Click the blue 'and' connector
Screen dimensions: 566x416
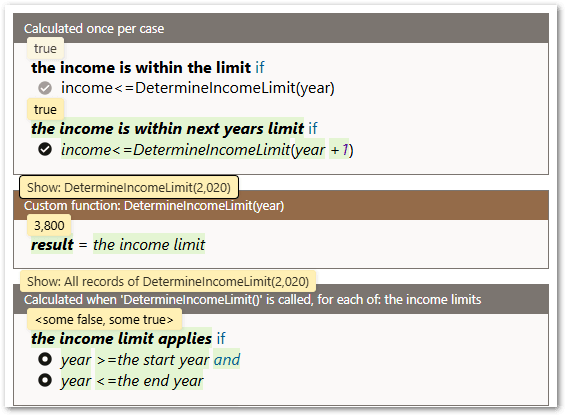point(227,360)
